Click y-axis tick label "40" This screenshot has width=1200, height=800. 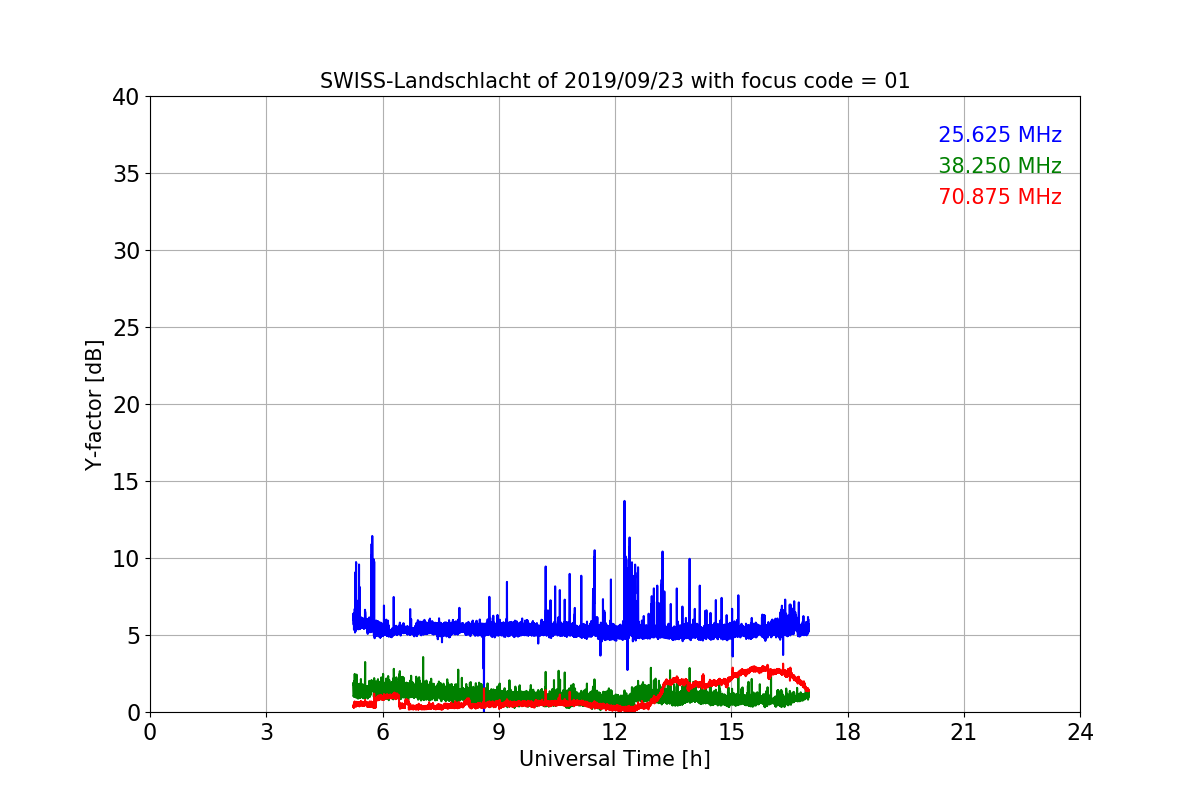125,97
